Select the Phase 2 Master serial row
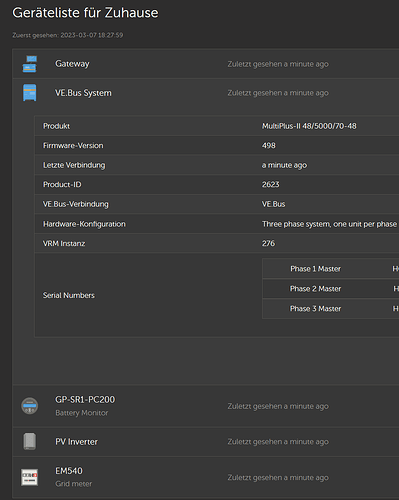399x500 pixels. tap(330, 289)
